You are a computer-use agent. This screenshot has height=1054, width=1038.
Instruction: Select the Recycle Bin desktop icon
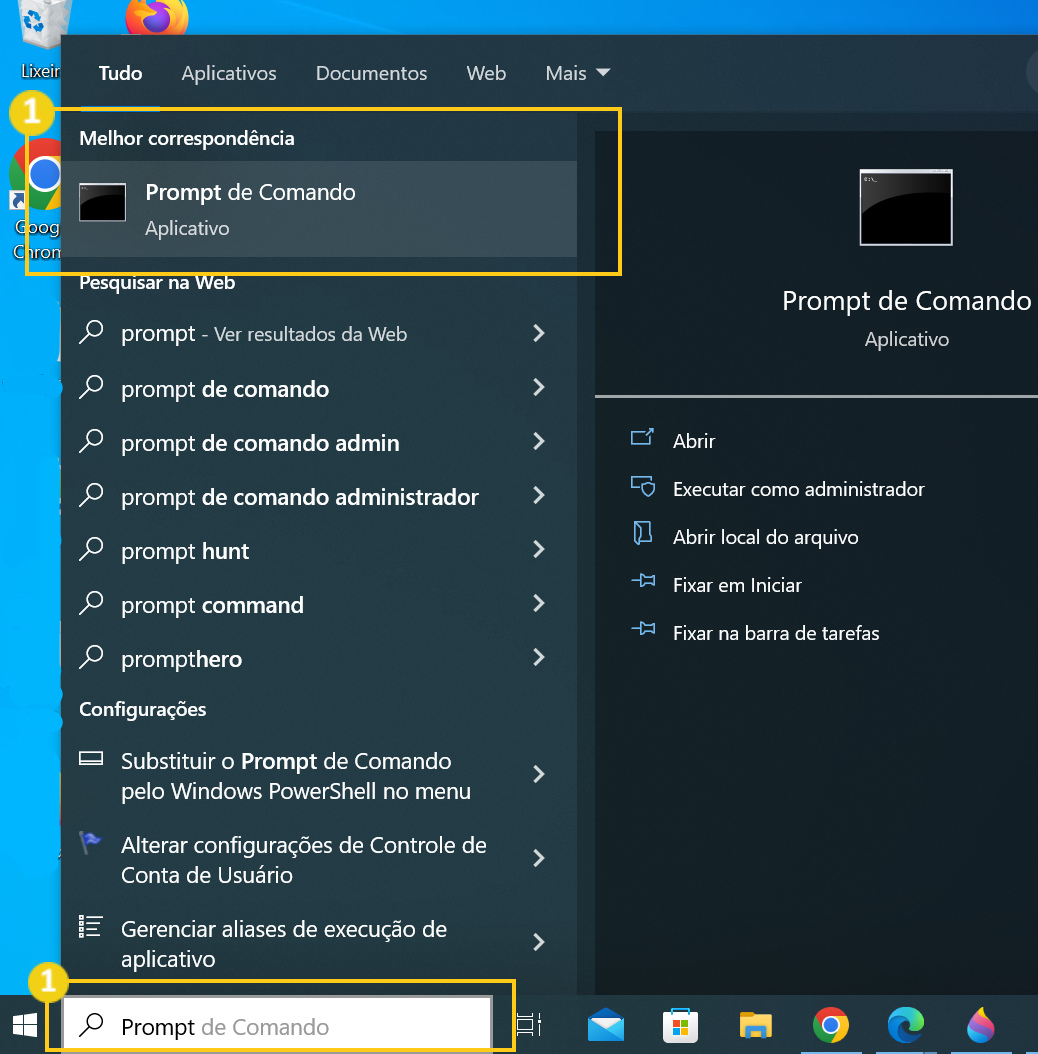click(x=40, y=40)
